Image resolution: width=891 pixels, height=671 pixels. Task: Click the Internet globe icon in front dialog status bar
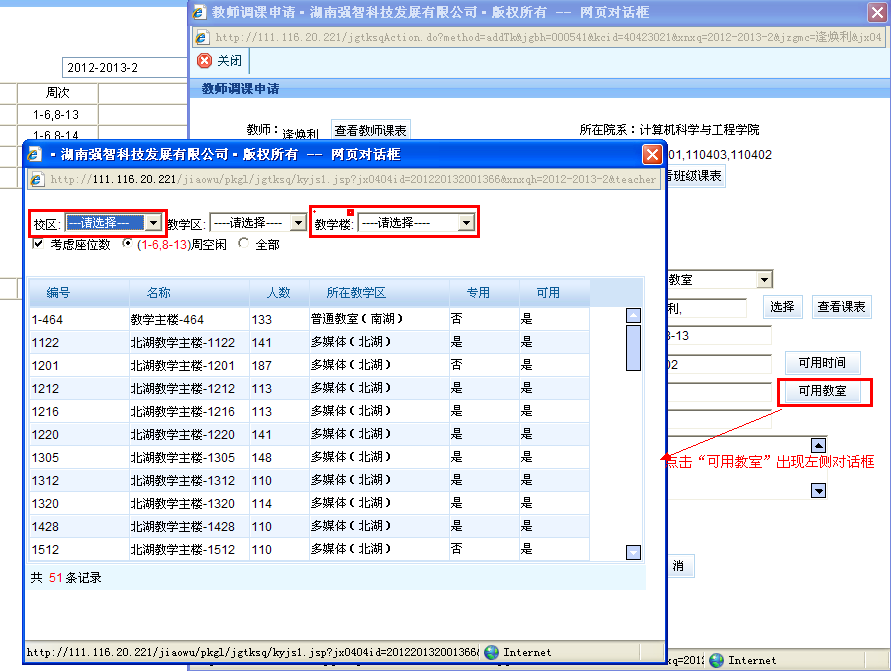tap(491, 652)
